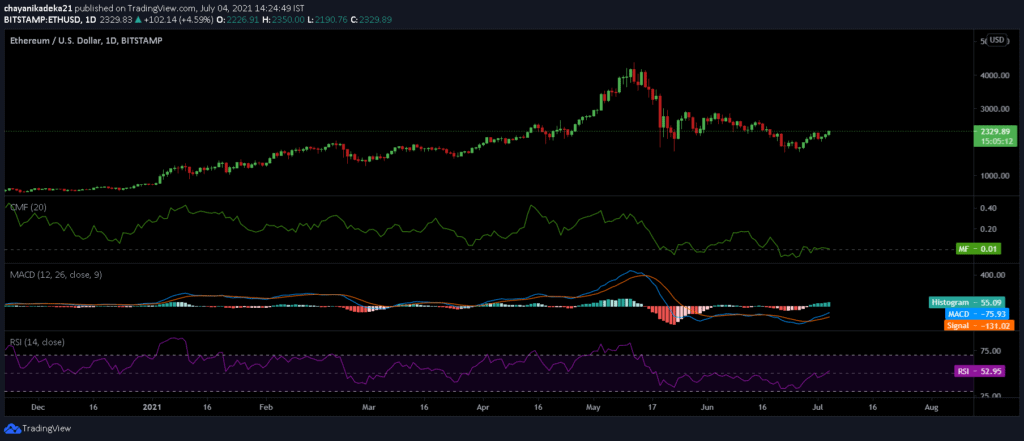The image size is (1024, 441).
Task: Click the BITSTAMP:ETHUSD symbol in header
Action: [42, 20]
